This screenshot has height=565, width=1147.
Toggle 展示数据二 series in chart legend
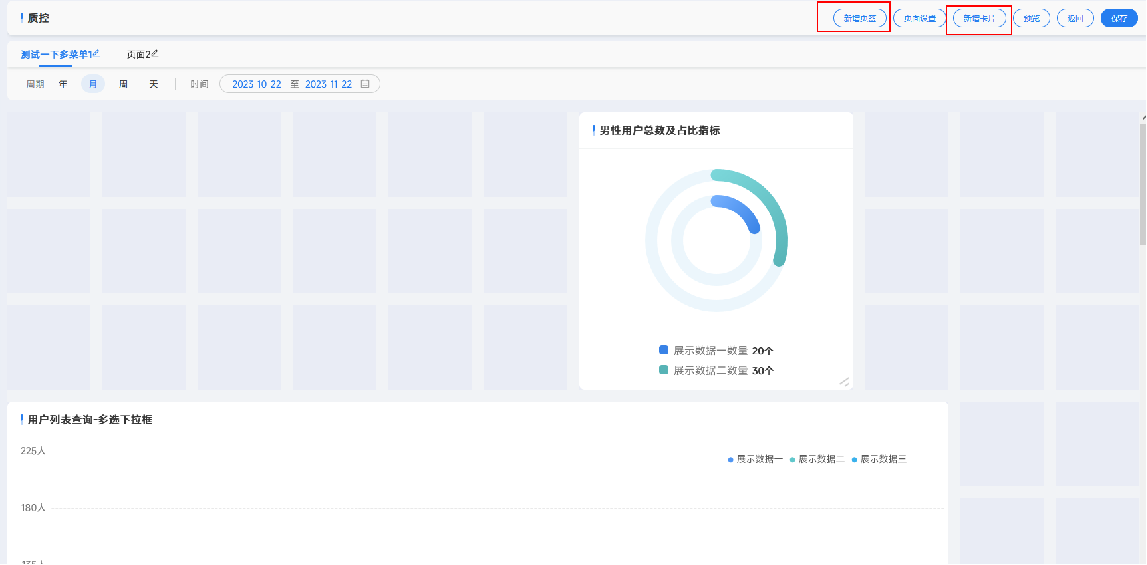pos(816,459)
